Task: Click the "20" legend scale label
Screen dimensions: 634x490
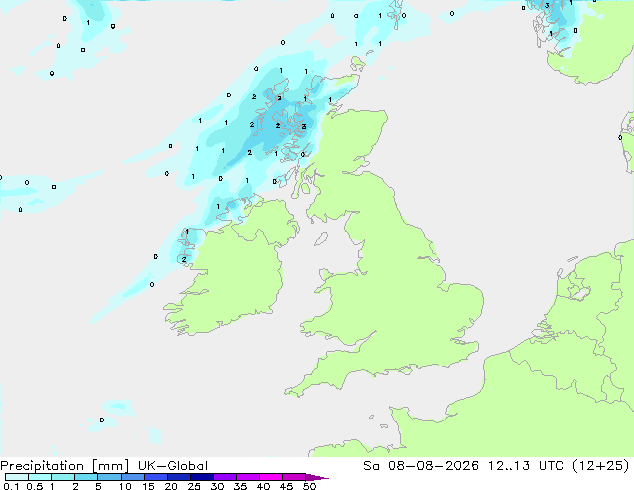Action: click(171, 486)
